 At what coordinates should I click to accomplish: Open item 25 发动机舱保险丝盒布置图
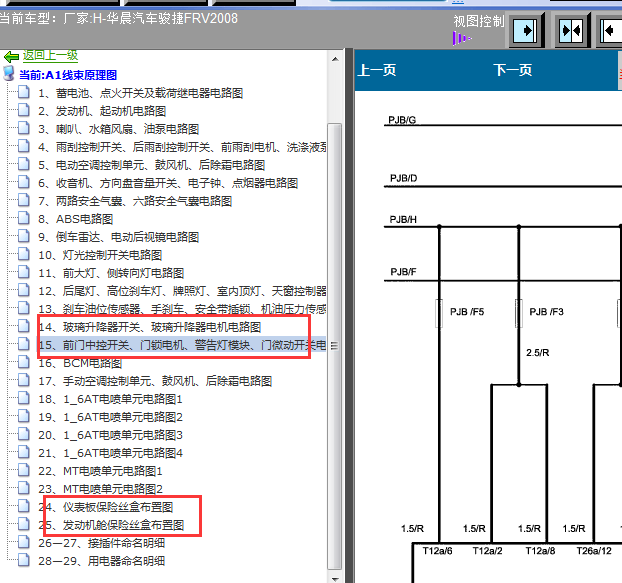point(111,525)
